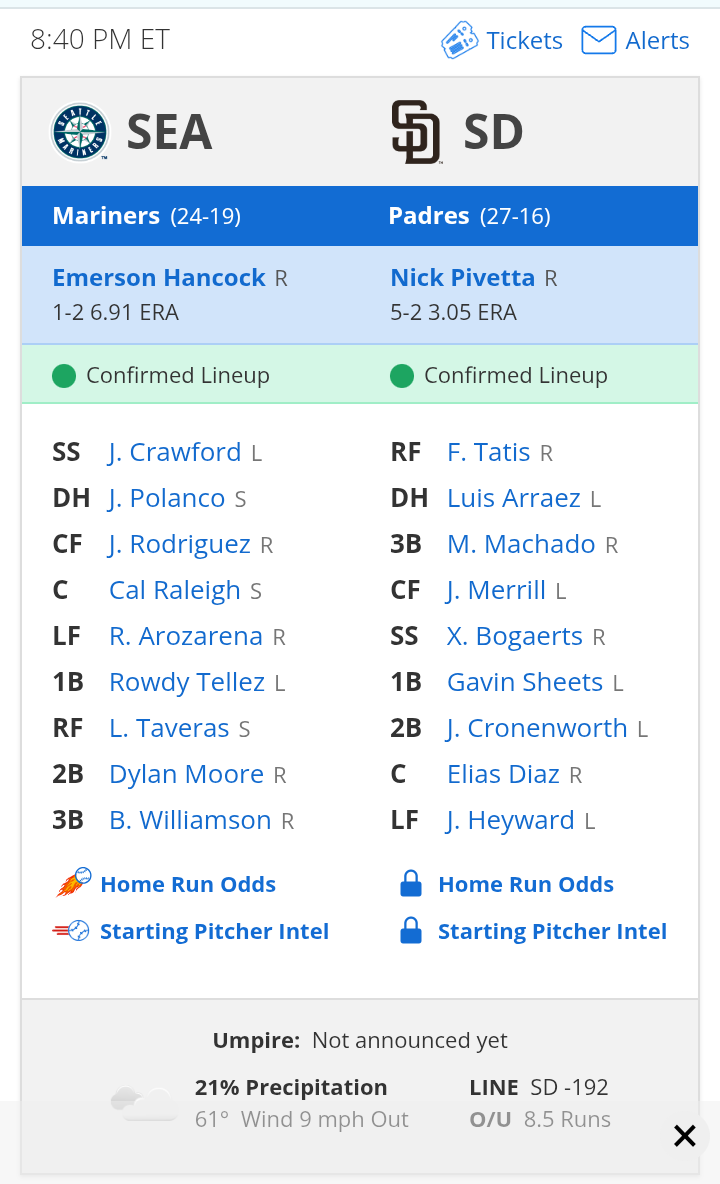
Task: Open Emerson Hancock's pitcher profile
Action: point(159,278)
